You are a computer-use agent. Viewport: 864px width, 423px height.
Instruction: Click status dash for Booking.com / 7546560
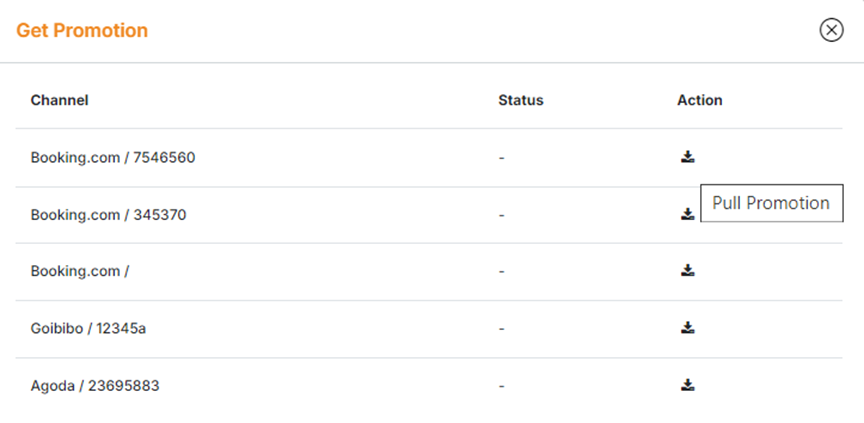pos(502,158)
